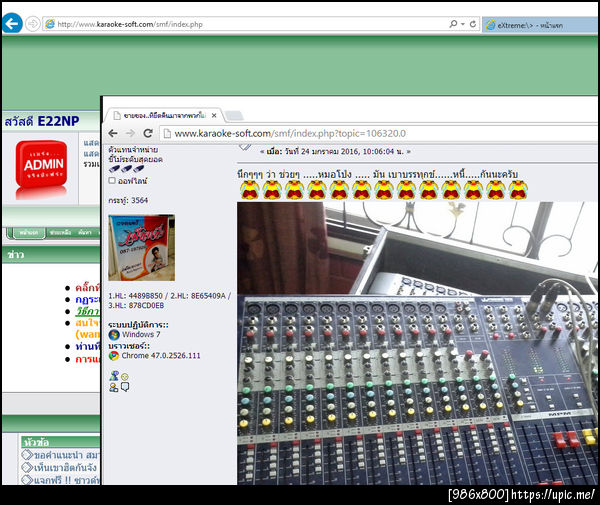Click the user icon in the bottom icon row
Screen dimensions: 600x505
[x=114, y=387]
